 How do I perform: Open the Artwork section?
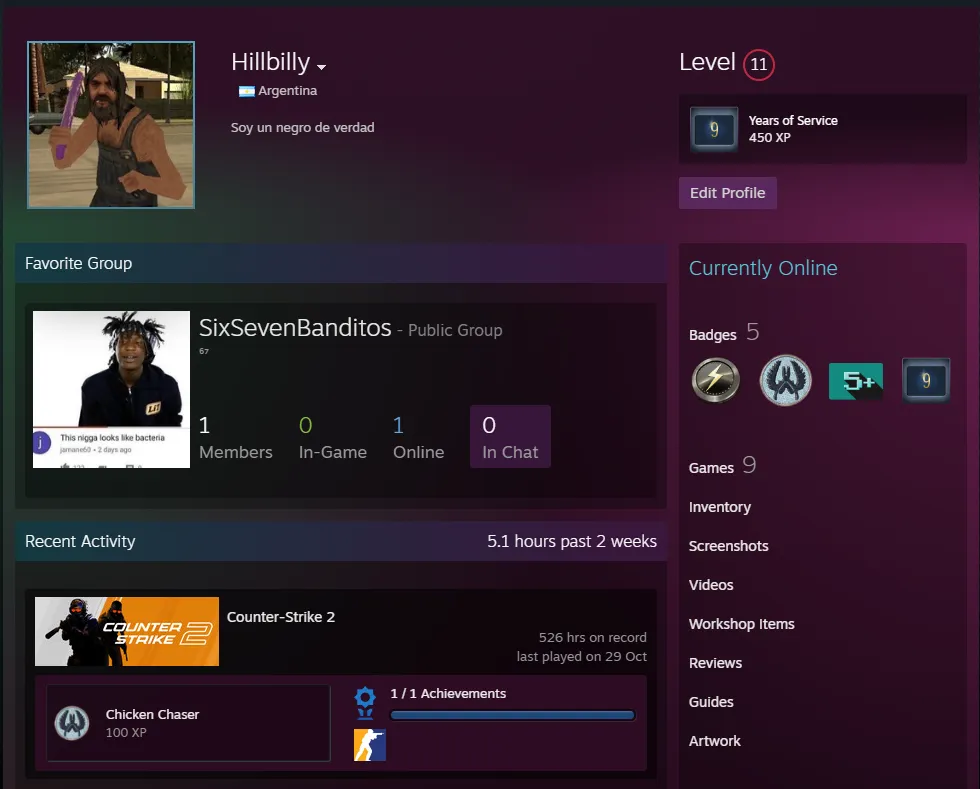tap(714, 741)
